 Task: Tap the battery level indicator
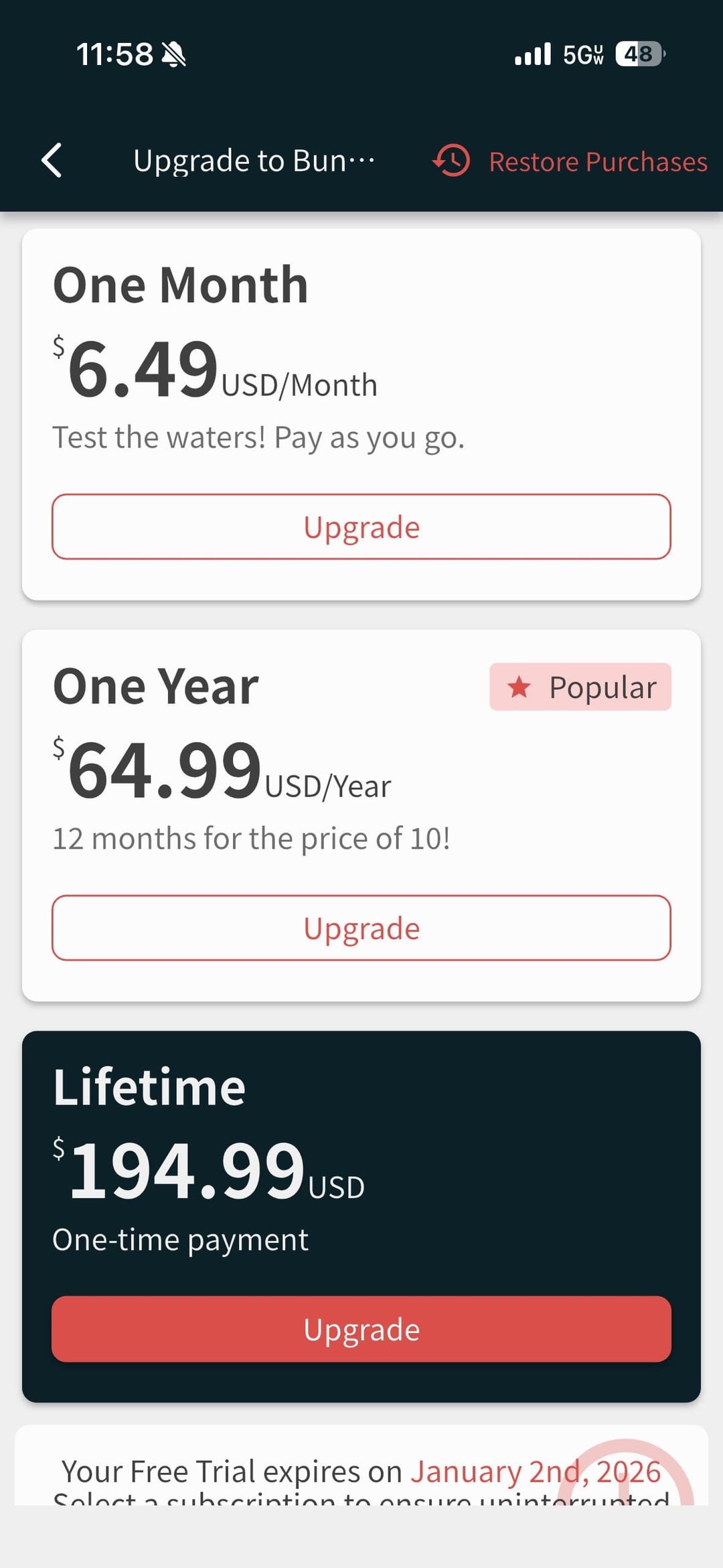click(x=640, y=54)
